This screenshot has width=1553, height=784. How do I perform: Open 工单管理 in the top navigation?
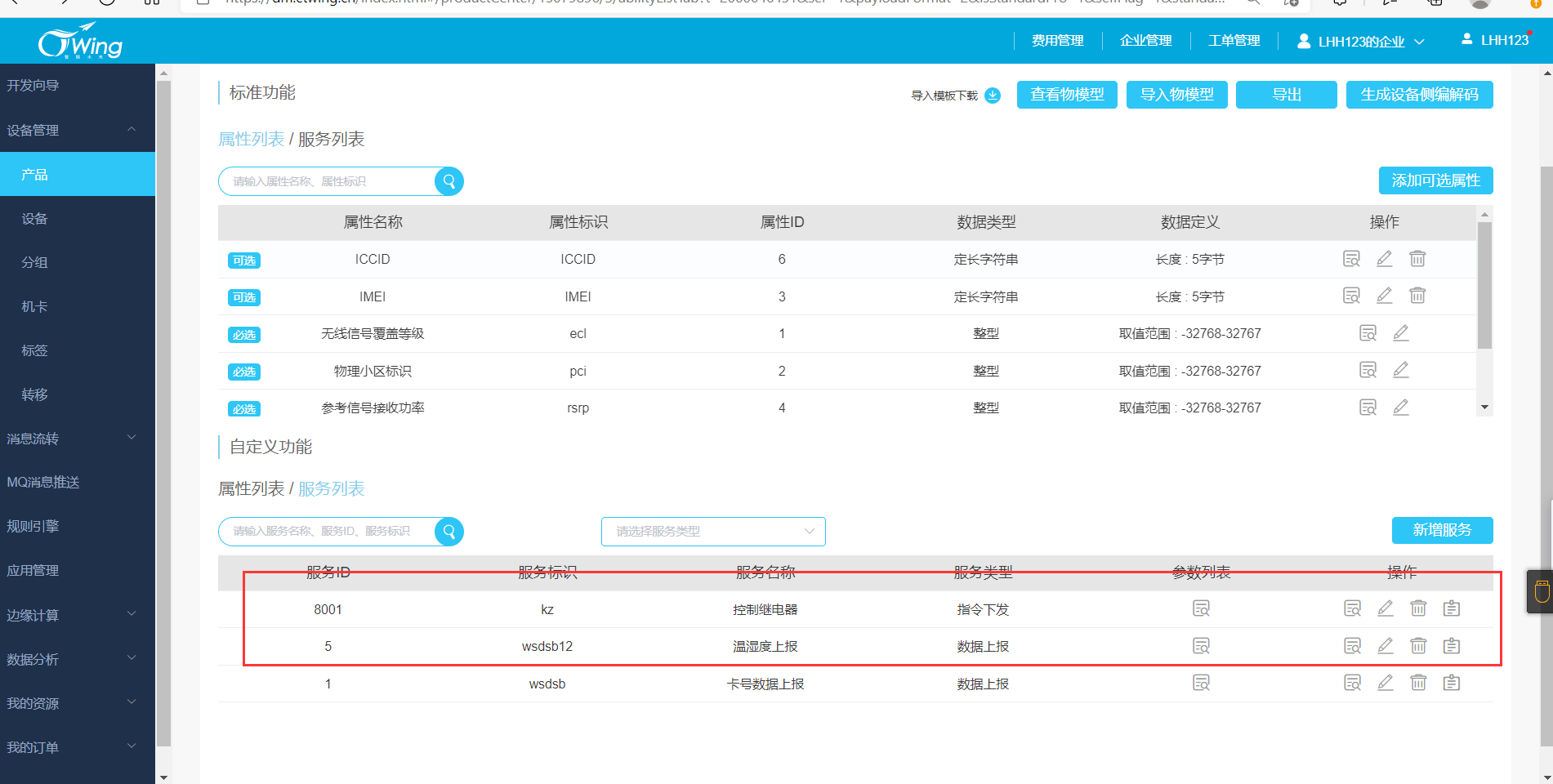point(1234,41)
